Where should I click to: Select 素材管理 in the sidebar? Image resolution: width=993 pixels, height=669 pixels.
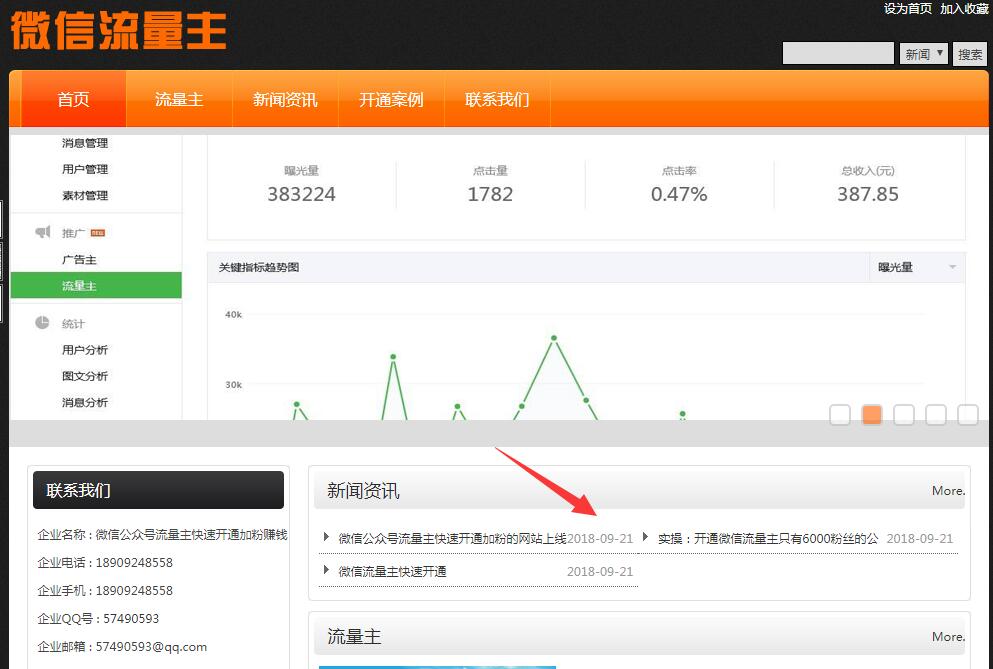(85, 195)
